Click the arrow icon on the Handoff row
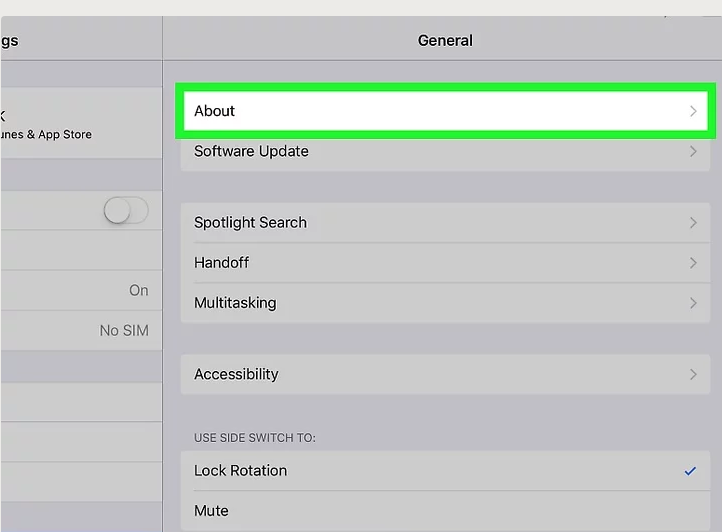The height and width of the screenshot is (532, 722). click(693, 263)
